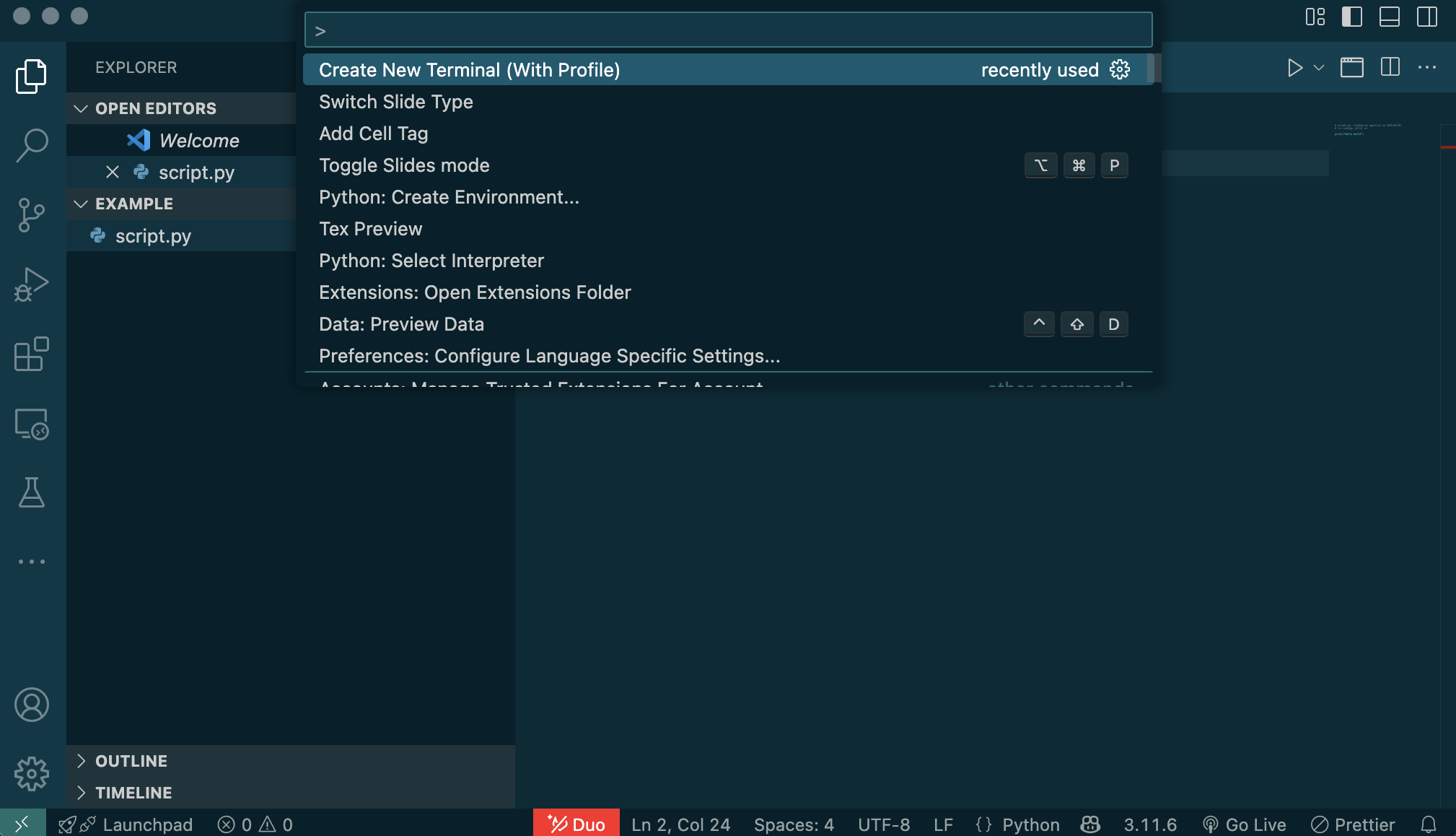Open the Search view in activity bar

tap(32, 145)
